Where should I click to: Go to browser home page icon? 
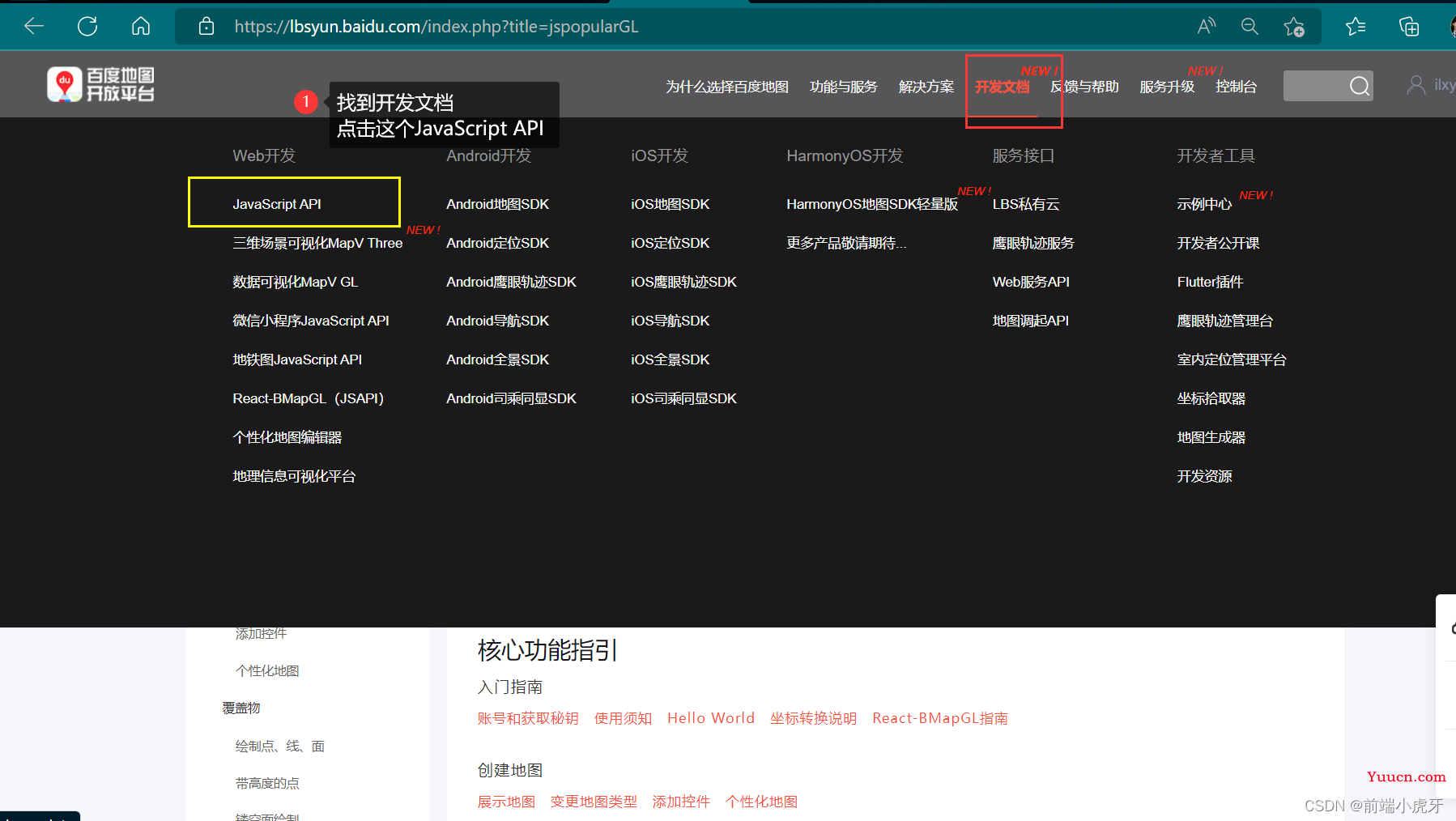[141, 27]
